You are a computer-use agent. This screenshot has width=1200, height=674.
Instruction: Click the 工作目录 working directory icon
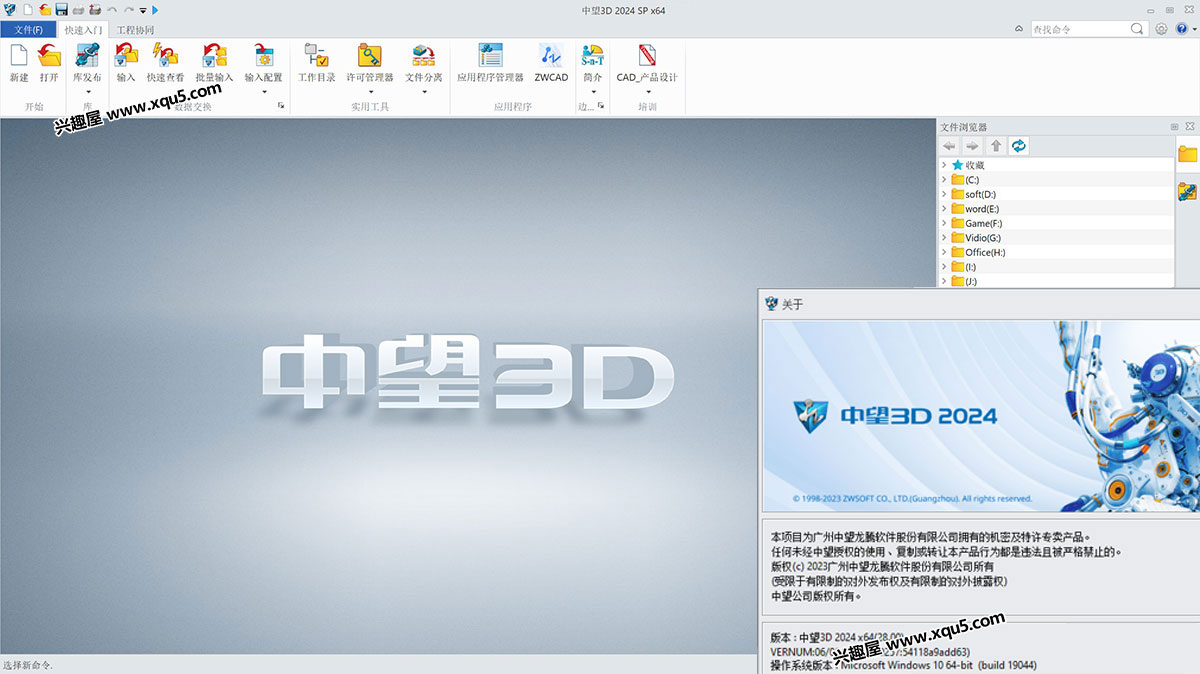316,56
